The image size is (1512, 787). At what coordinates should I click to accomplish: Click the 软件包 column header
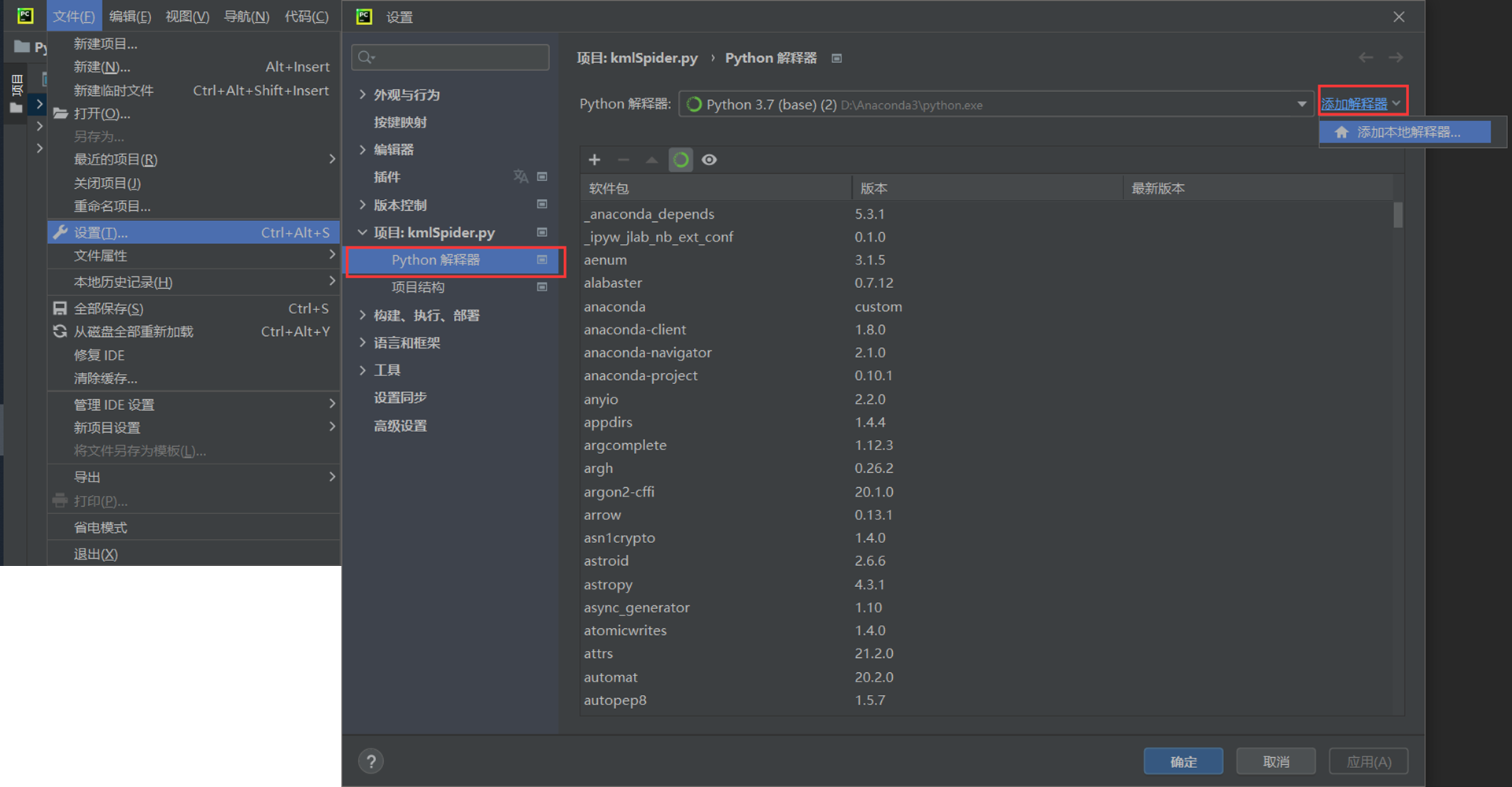(x=716, y=188)
